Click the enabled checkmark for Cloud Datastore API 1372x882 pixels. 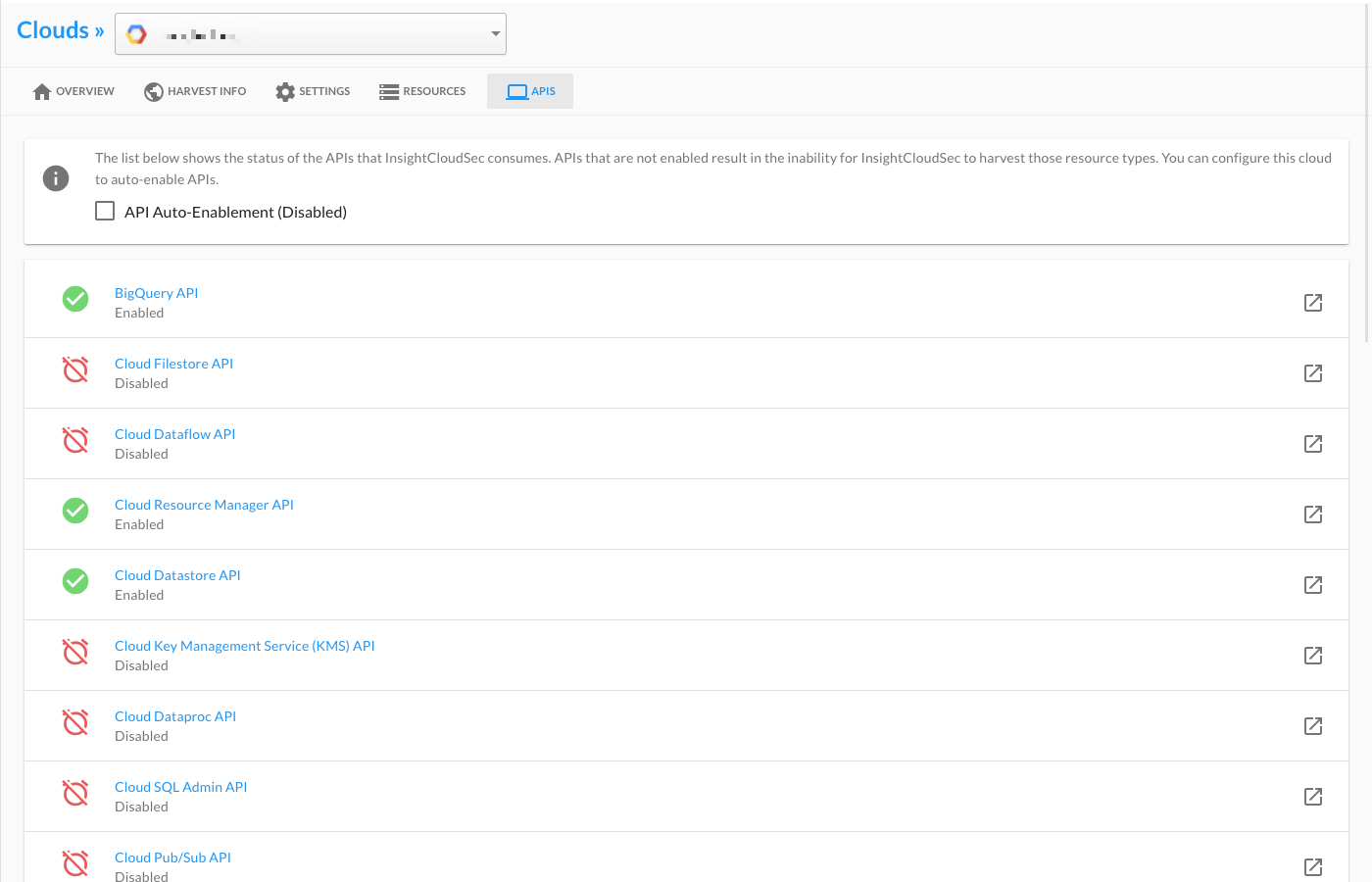(x=75, y=581)
